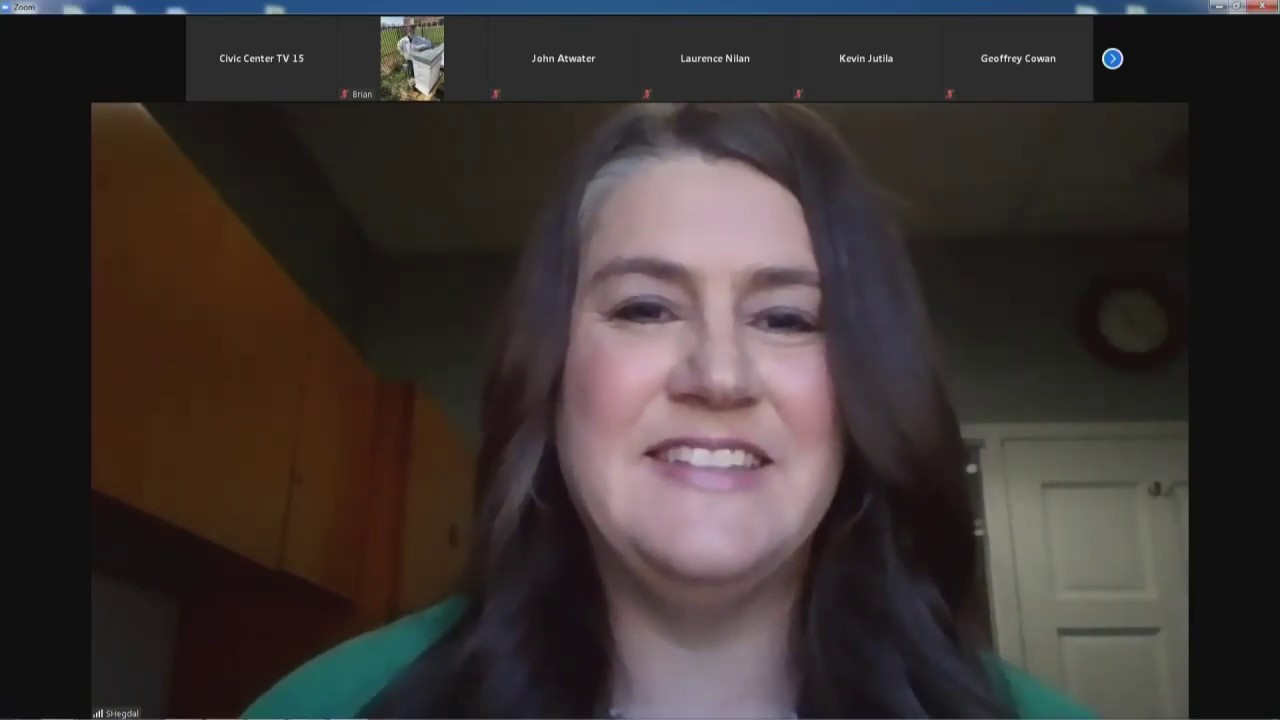This screenshot has height=720, width=1280.
Task: Click Laurence Nilan's muted microphone icon
Action: pyautogui.click(x=647, y=94)
